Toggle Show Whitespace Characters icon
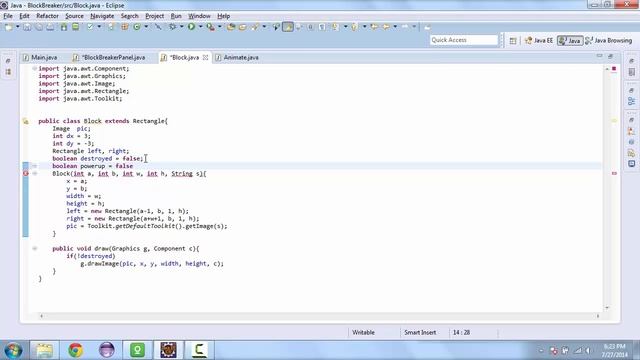 (x=322, y=27)
